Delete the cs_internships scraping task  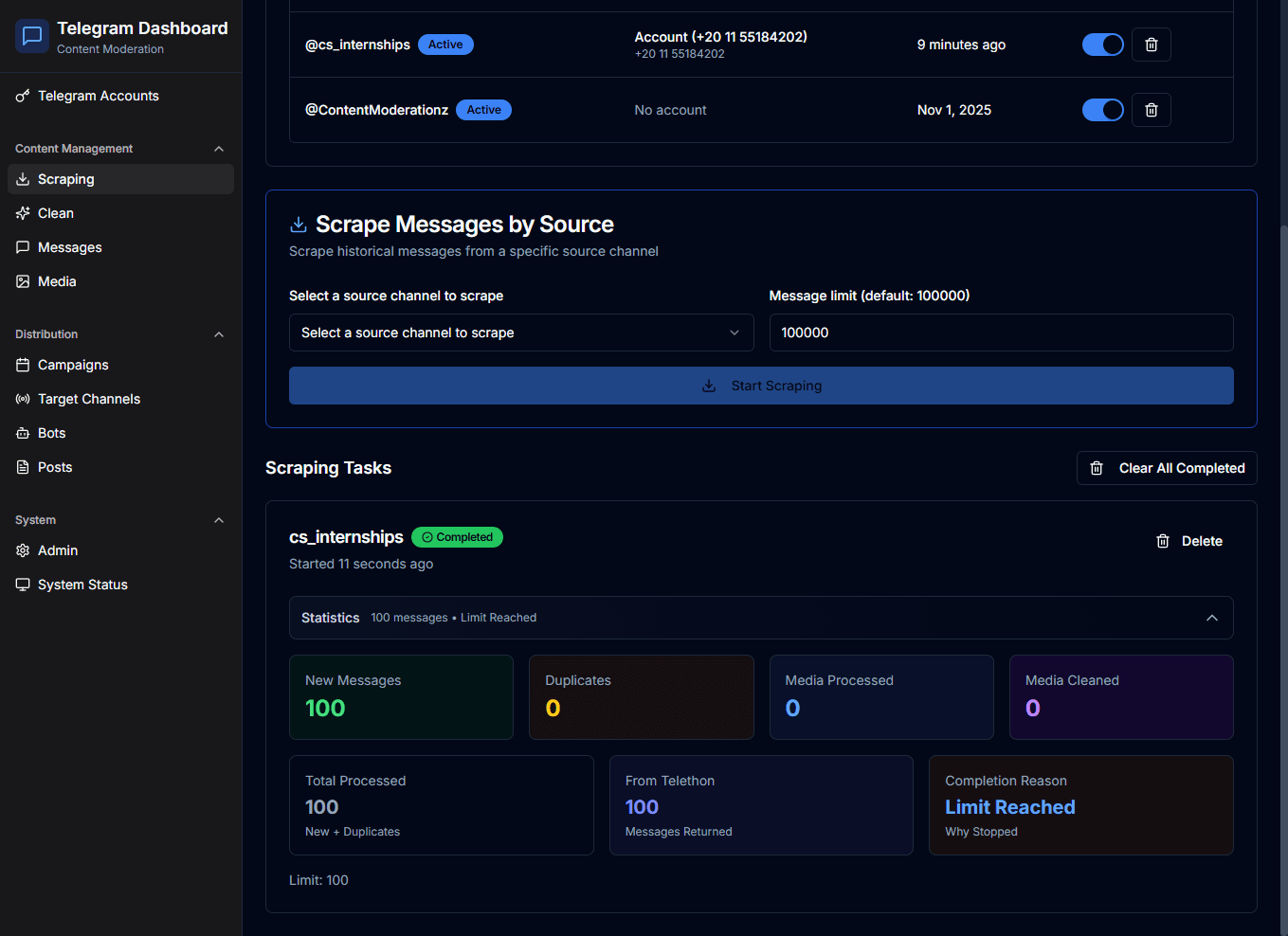point(1189,541)
